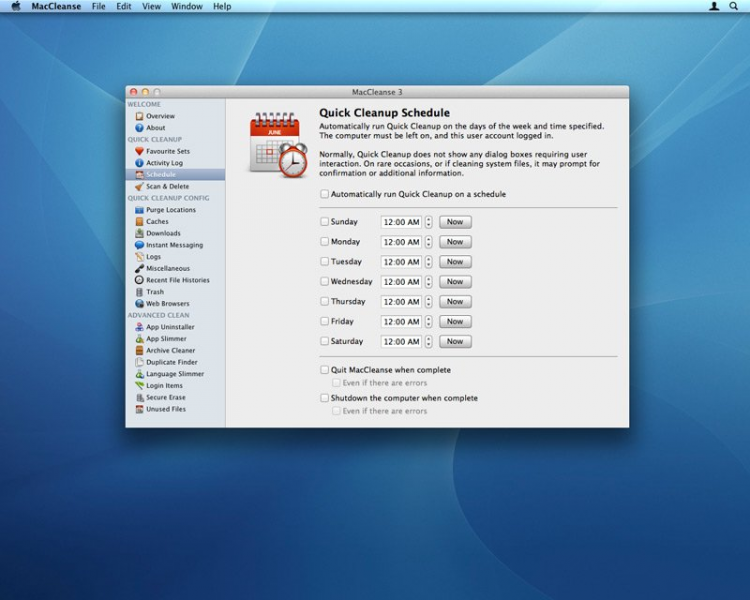This screenshot has width=750, height=600.
Task: Click the Now button for Wednesday
Action: tap(455, 282)
